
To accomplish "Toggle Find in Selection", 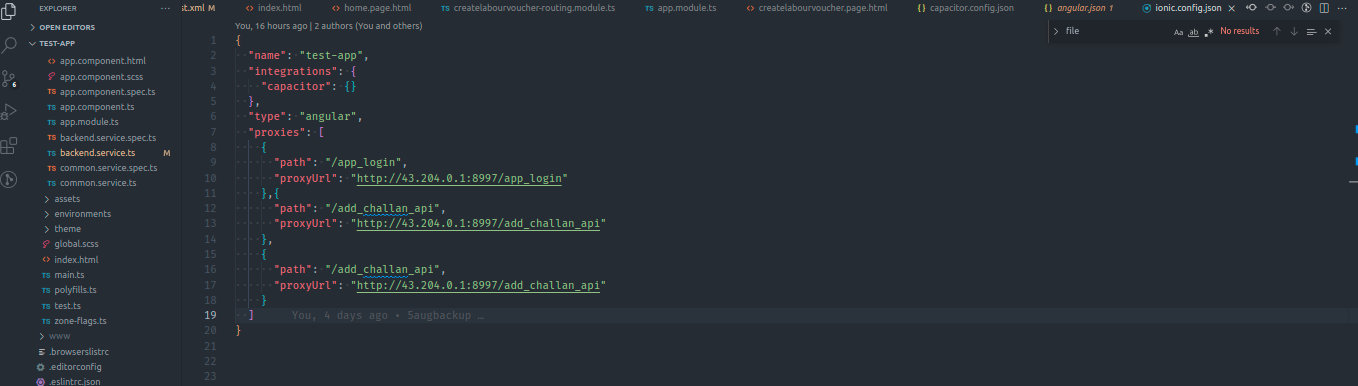I will coord(1311,31).
